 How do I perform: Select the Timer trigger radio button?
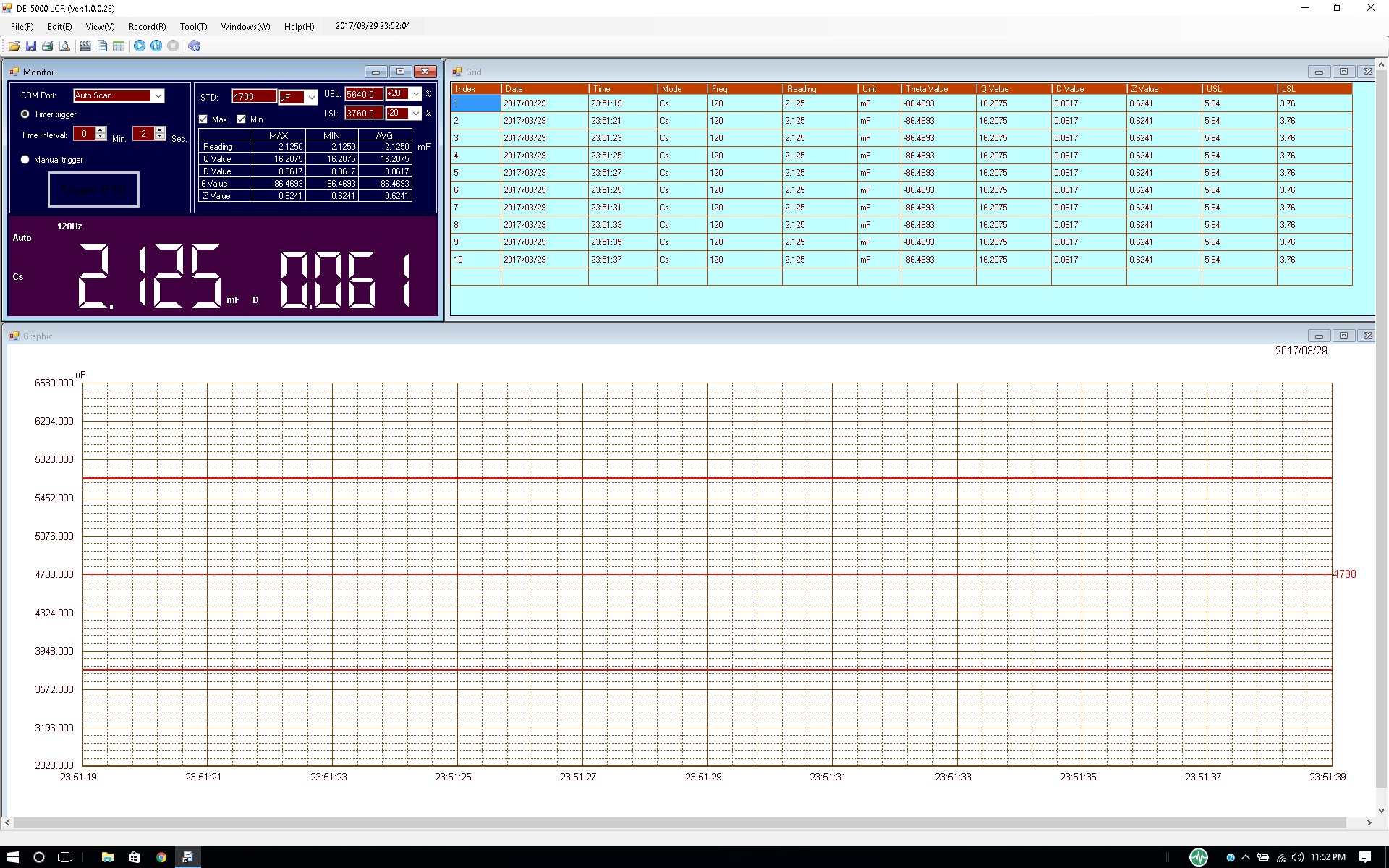click(25, 114)
